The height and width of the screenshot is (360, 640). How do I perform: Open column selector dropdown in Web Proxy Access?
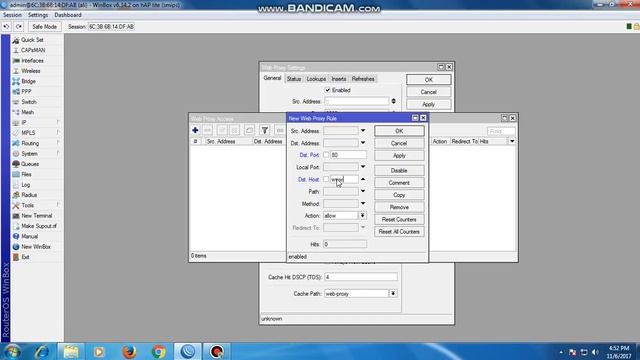tap(512, 141)
